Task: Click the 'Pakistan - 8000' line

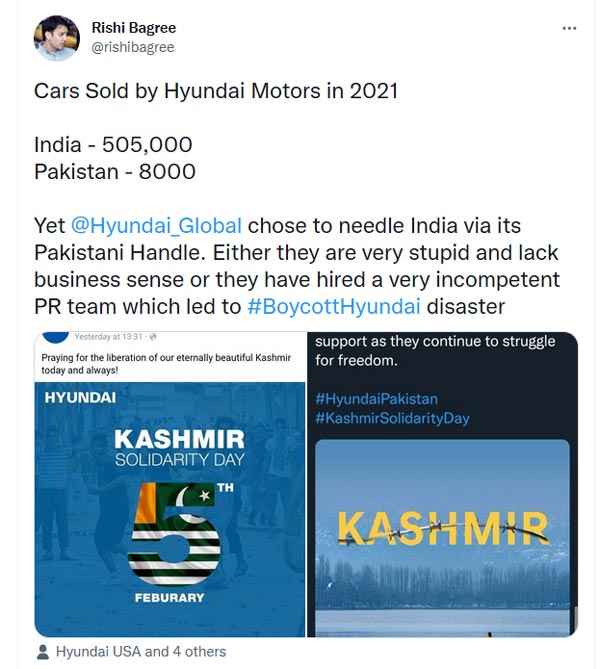Action: (114, 171)
